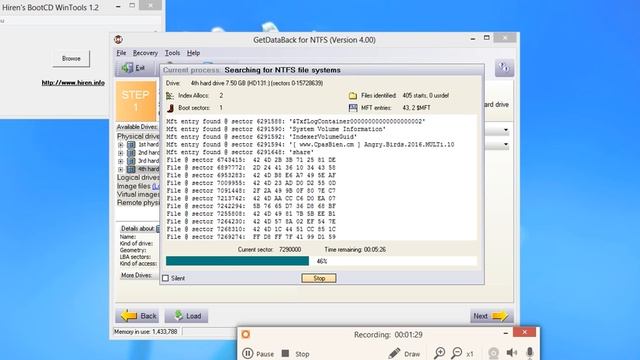The image size is (640, 360).
Task: Click Virtual images in the drive list
Action: [x=138, y=194]
